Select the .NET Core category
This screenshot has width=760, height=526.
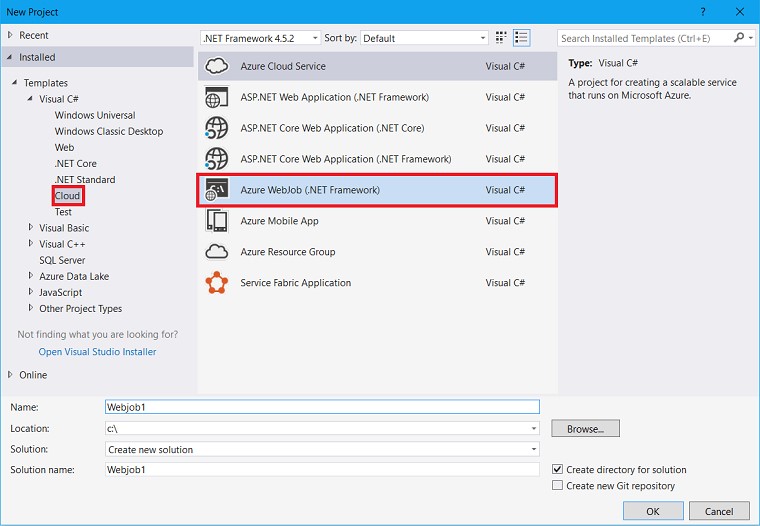pos(76,164)
